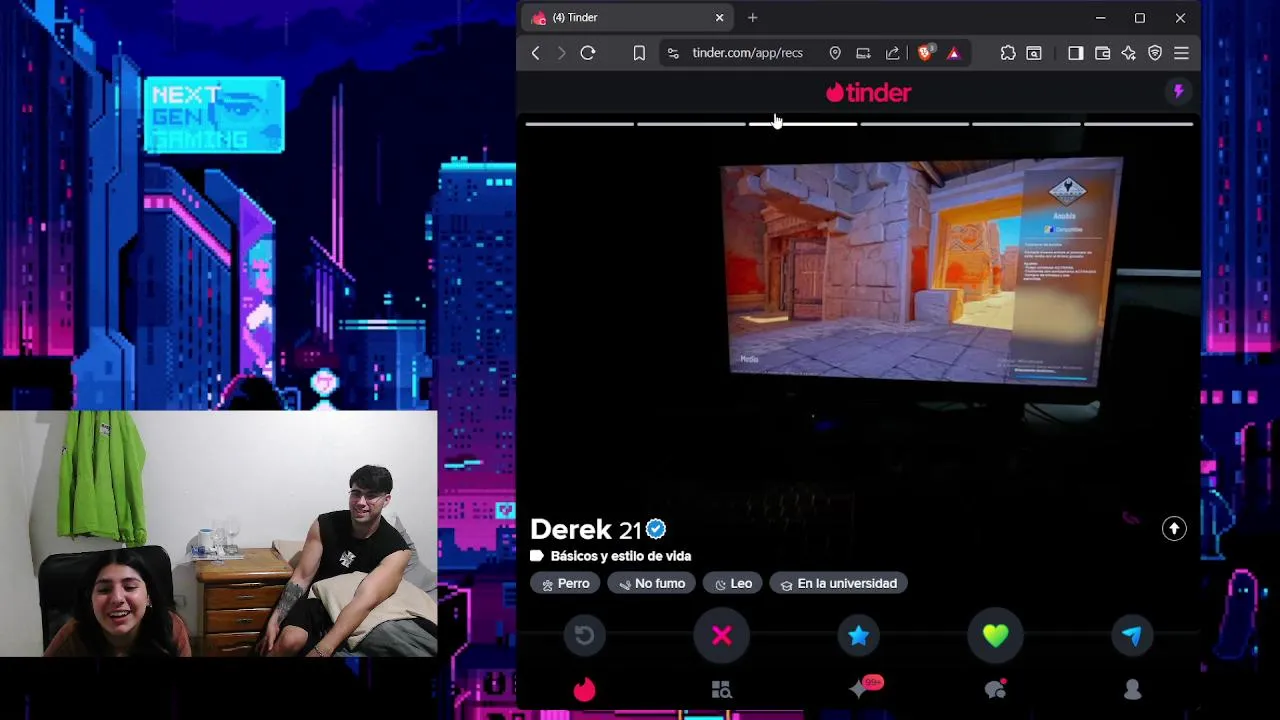
Task: Click the tab search toolbar icon
Action: [x=1034, y=53]
